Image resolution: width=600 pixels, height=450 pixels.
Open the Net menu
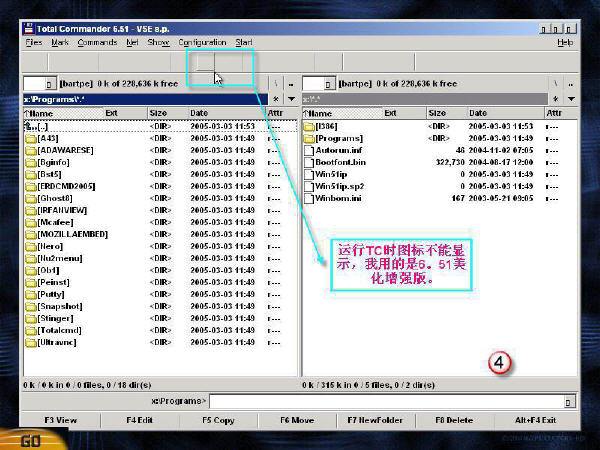(132, 42)
